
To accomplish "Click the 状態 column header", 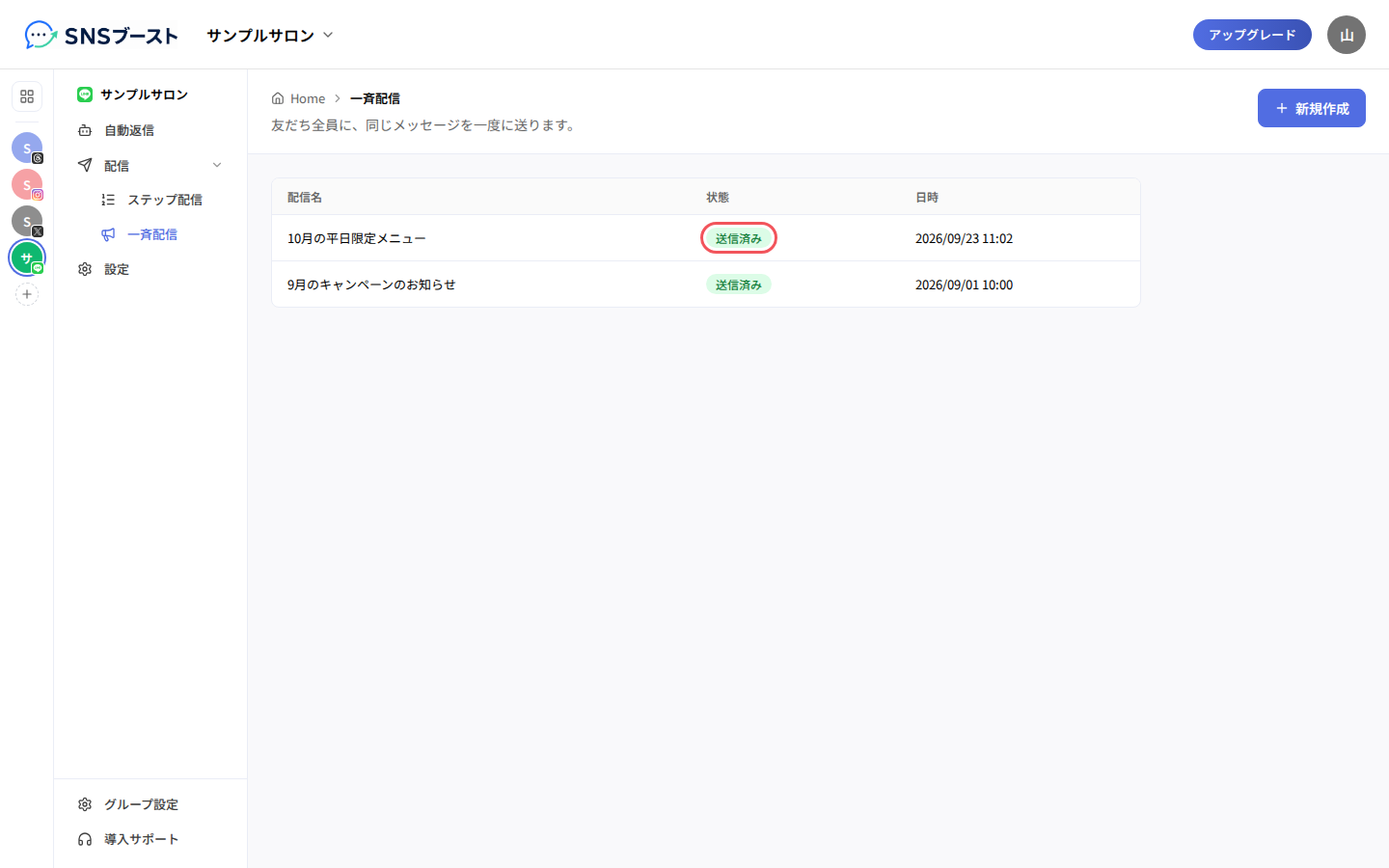I will point(718,197).
